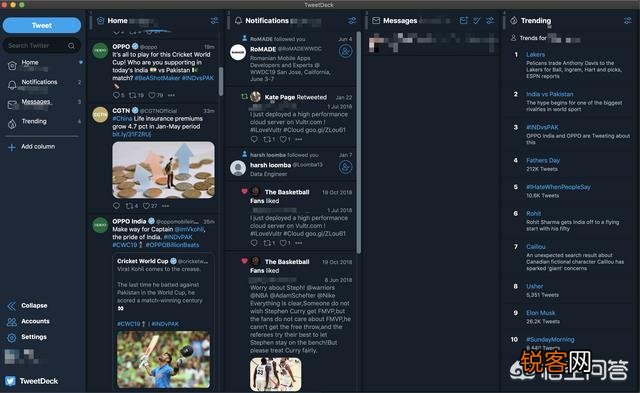The width and height of the screenshot is (640, 393).
Task: Focus the Search Twitter field
Action: click(42, 45)
